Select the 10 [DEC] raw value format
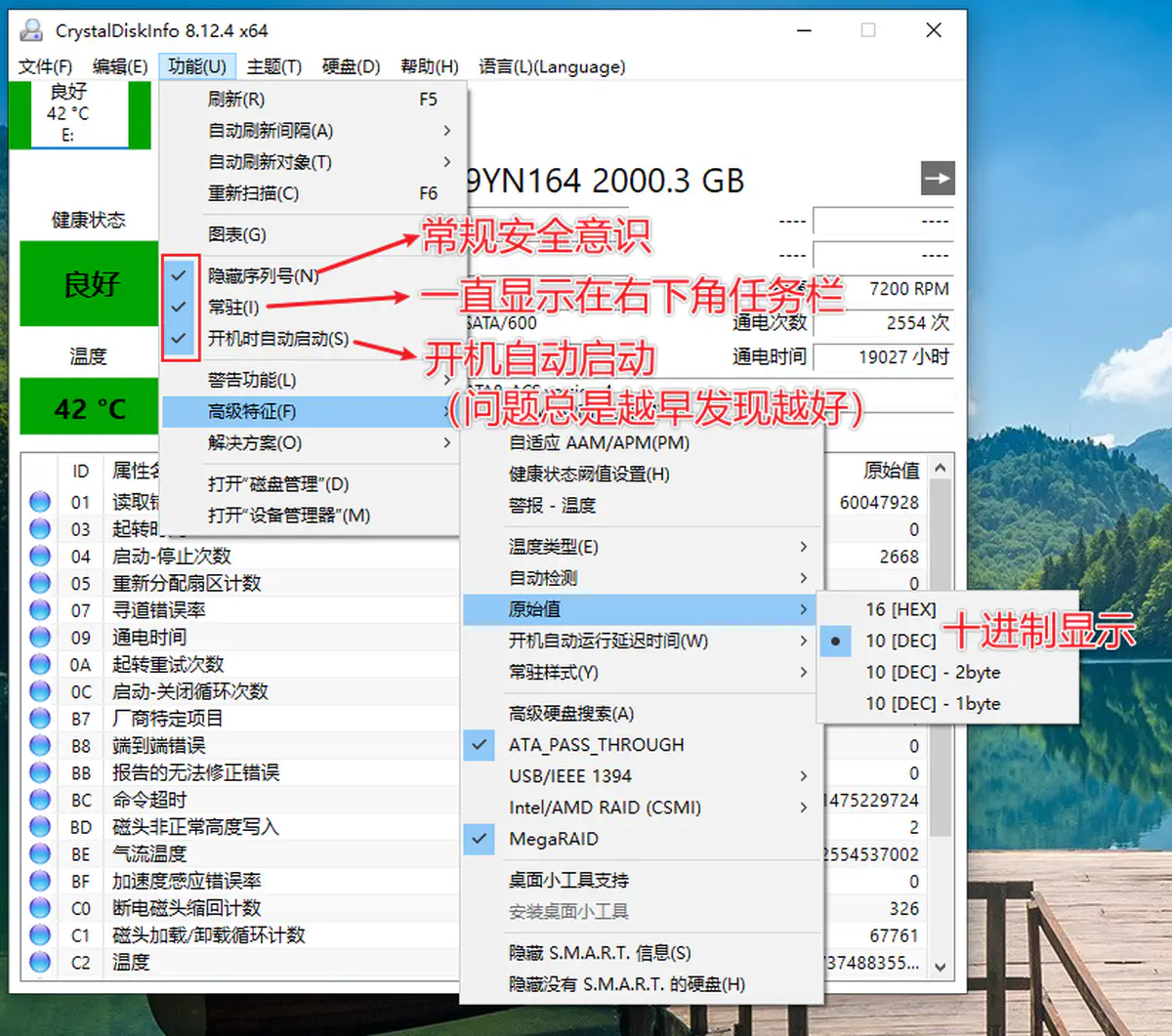 click(x=947, y=641)
